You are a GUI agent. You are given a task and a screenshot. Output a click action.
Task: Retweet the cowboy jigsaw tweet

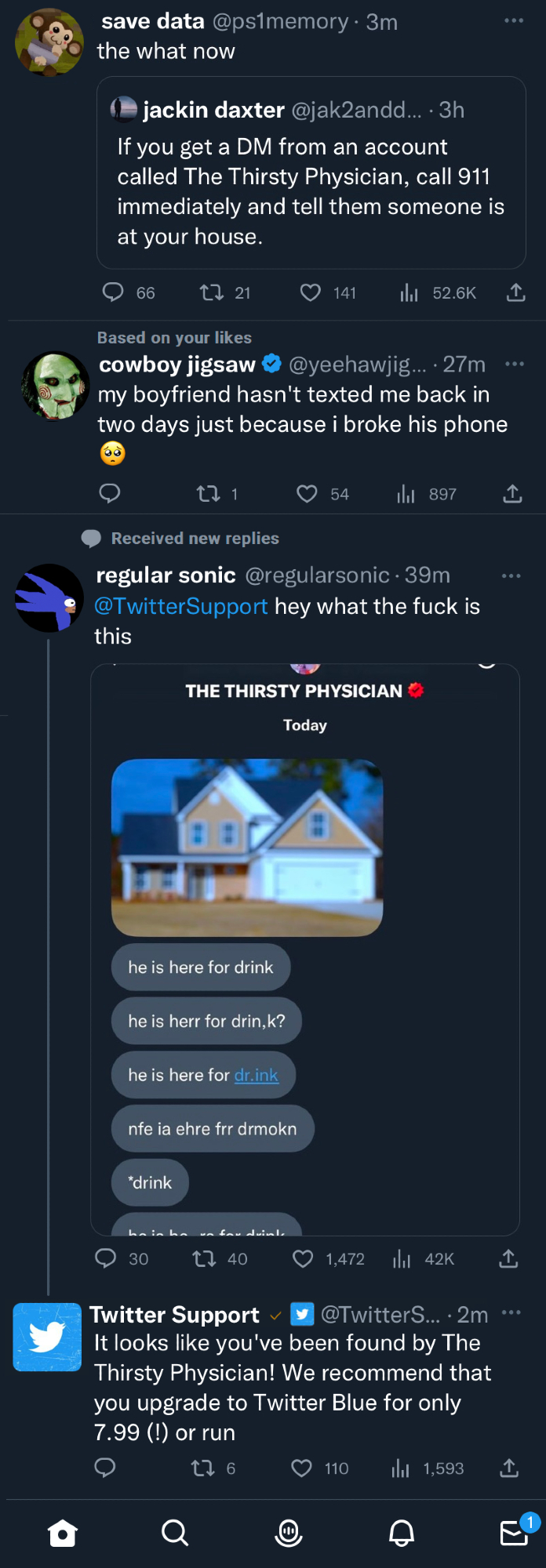pyautogui.click(x=209, y=494)
